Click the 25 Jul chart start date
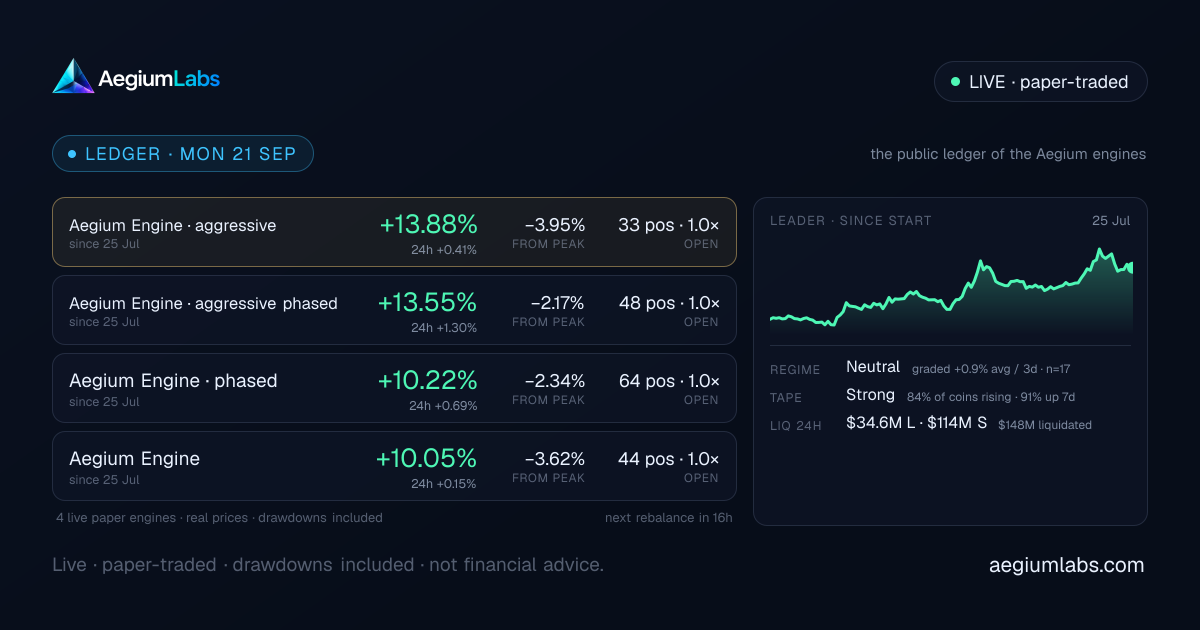 coord(1111,221)
